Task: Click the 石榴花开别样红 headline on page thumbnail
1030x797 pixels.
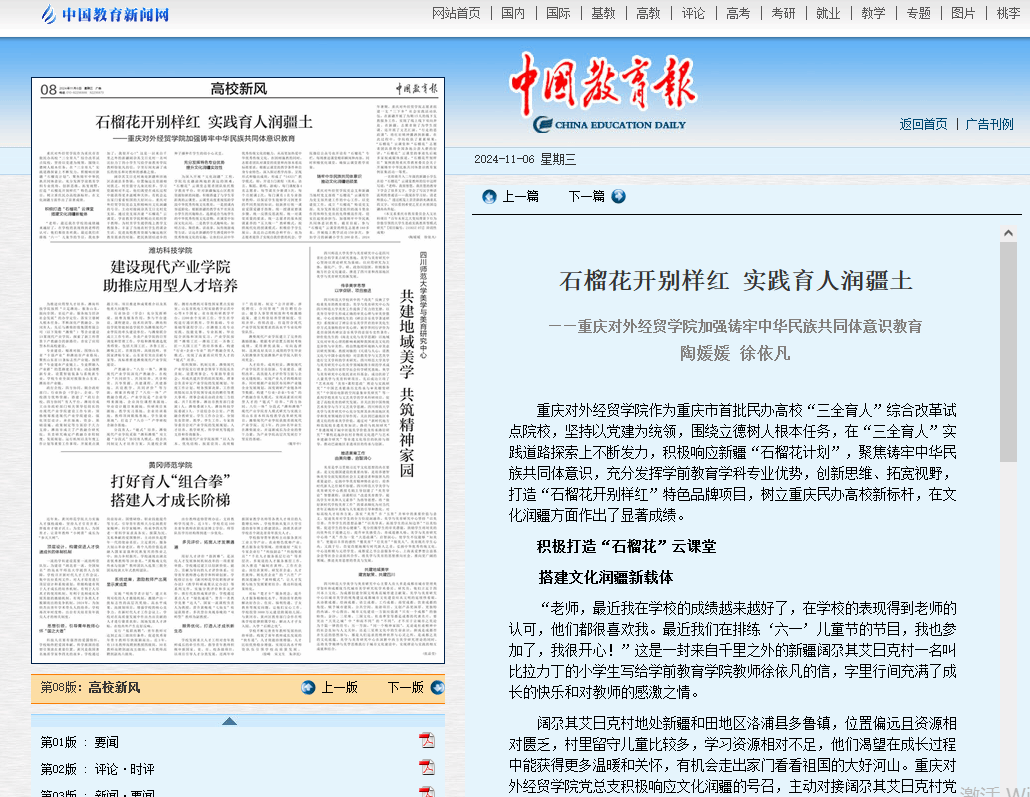Action: (x=204, y=122)
